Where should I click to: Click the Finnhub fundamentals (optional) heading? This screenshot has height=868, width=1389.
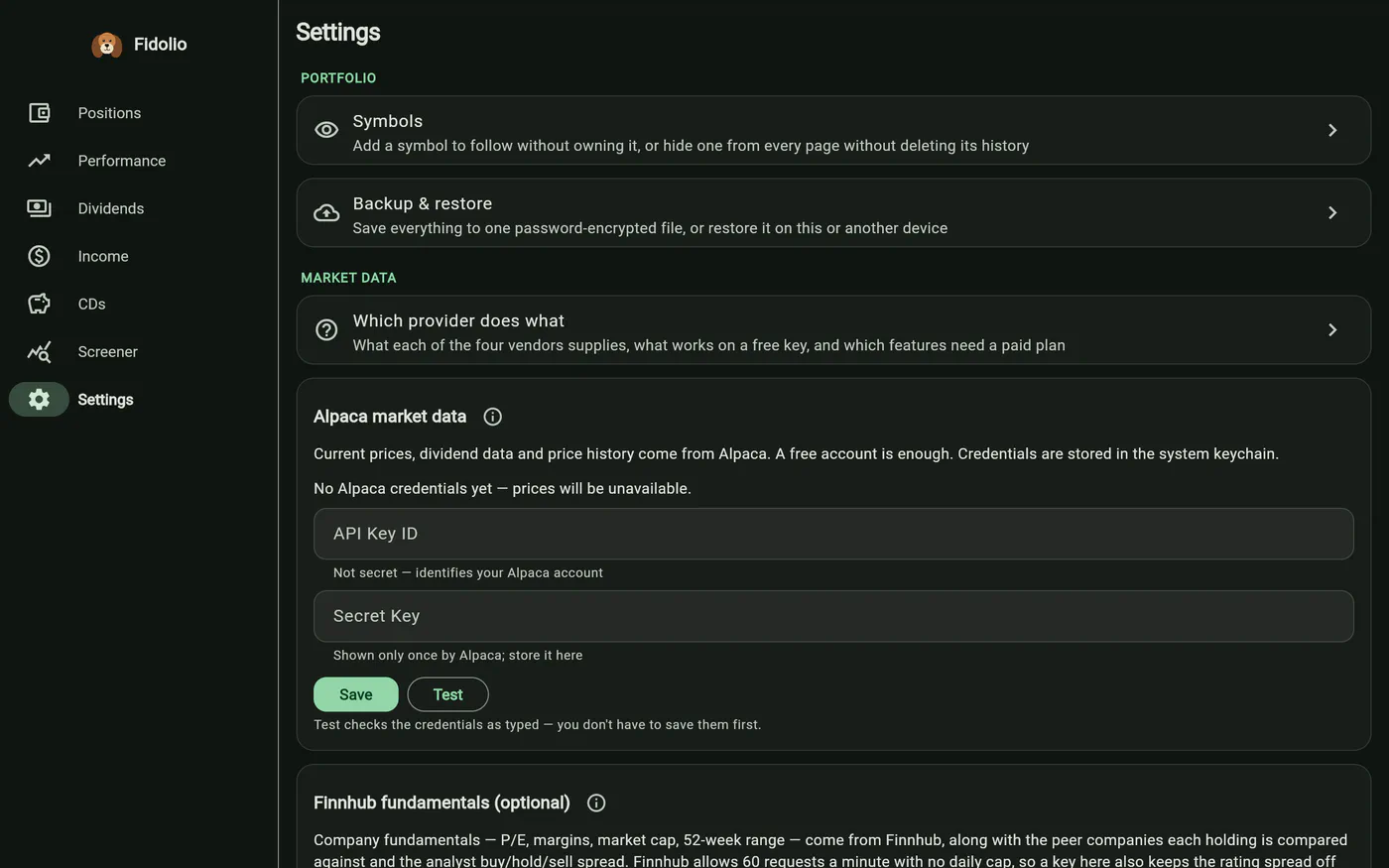tap(442, 803)
